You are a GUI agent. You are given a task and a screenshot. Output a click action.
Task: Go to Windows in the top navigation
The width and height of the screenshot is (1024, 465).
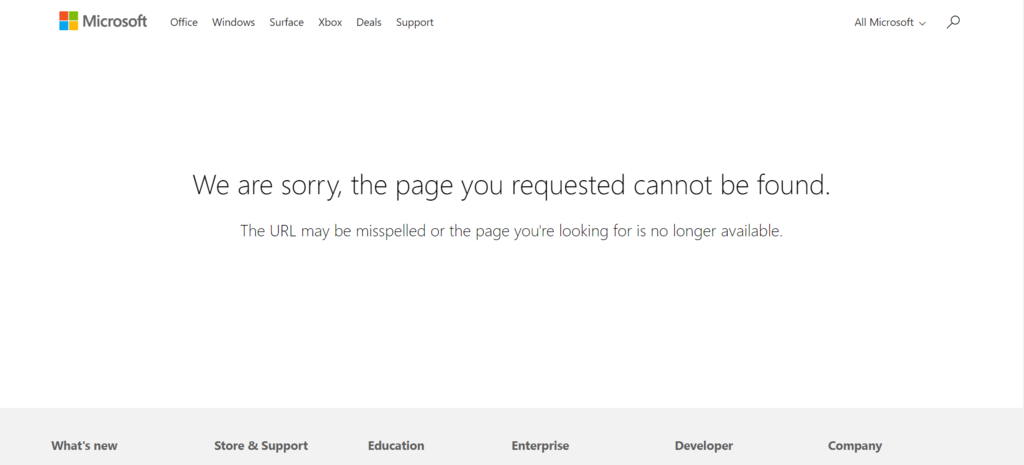(233, 22)
